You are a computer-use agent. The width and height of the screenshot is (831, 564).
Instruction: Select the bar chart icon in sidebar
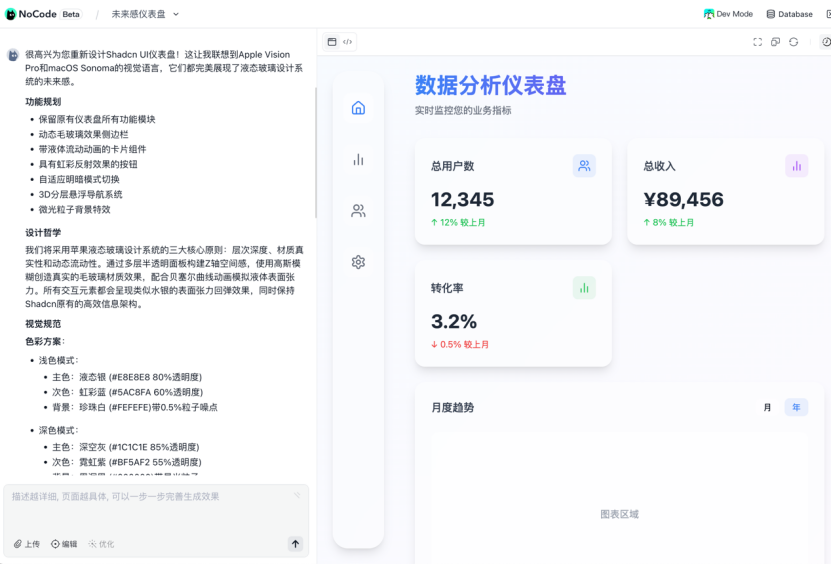[x=358, y=159]
